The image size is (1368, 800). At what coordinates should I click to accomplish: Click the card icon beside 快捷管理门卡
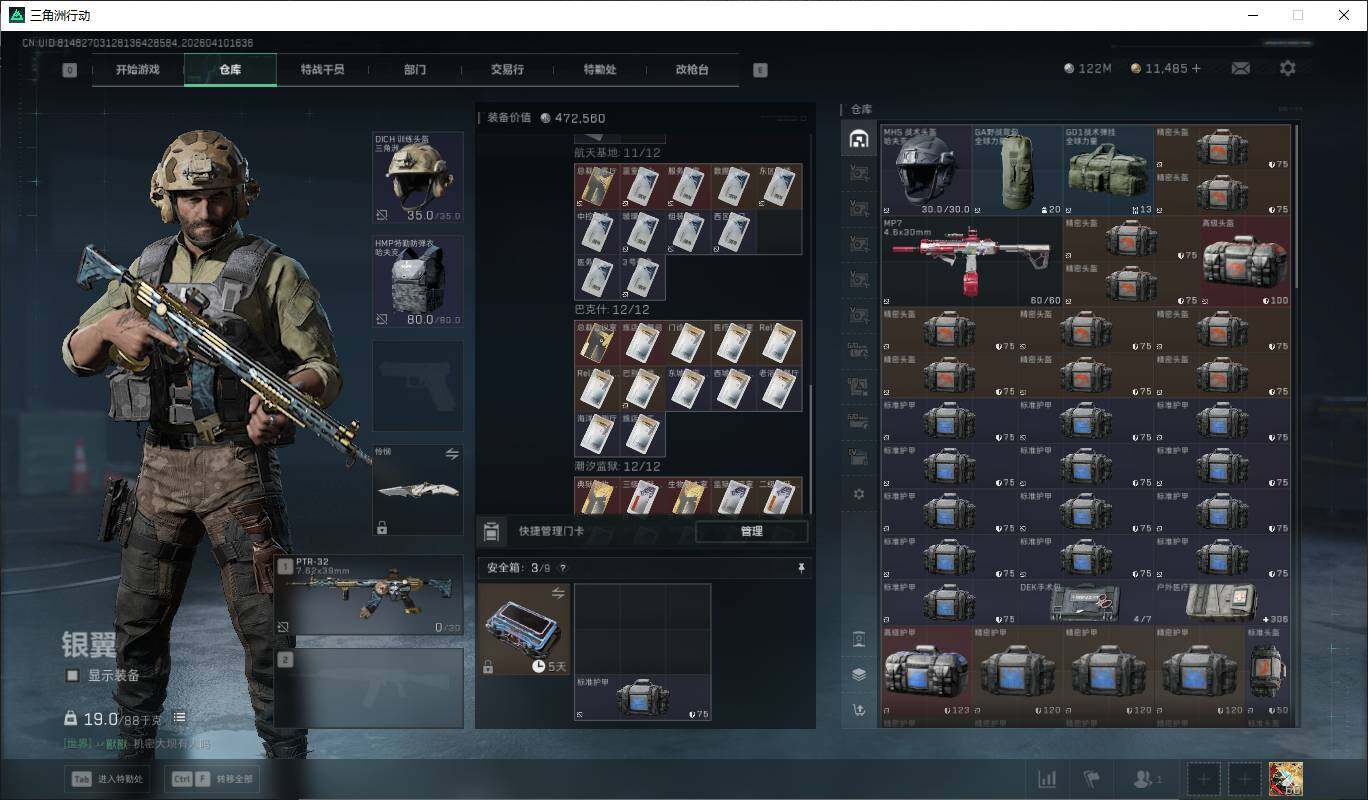[491, 531]
